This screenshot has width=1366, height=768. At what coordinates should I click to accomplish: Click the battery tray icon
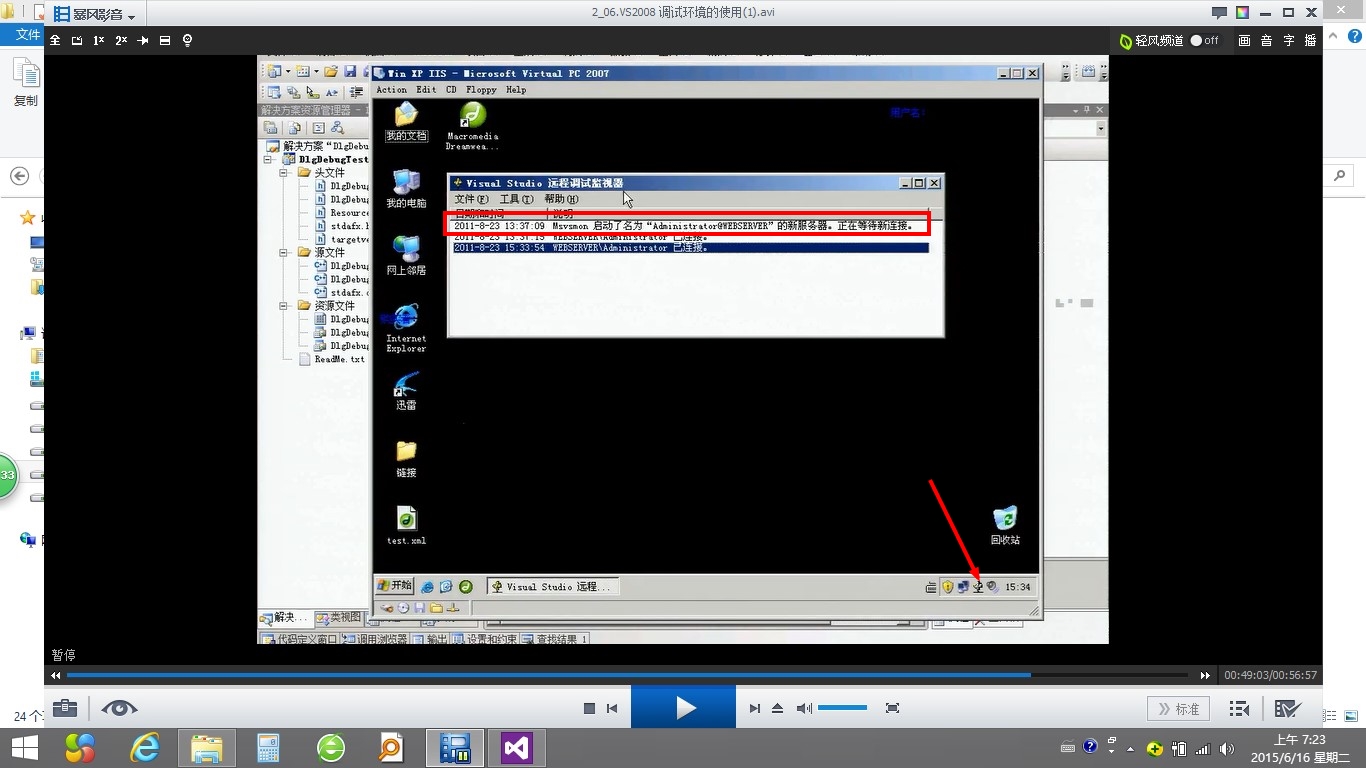click(x=1179, y=748)
